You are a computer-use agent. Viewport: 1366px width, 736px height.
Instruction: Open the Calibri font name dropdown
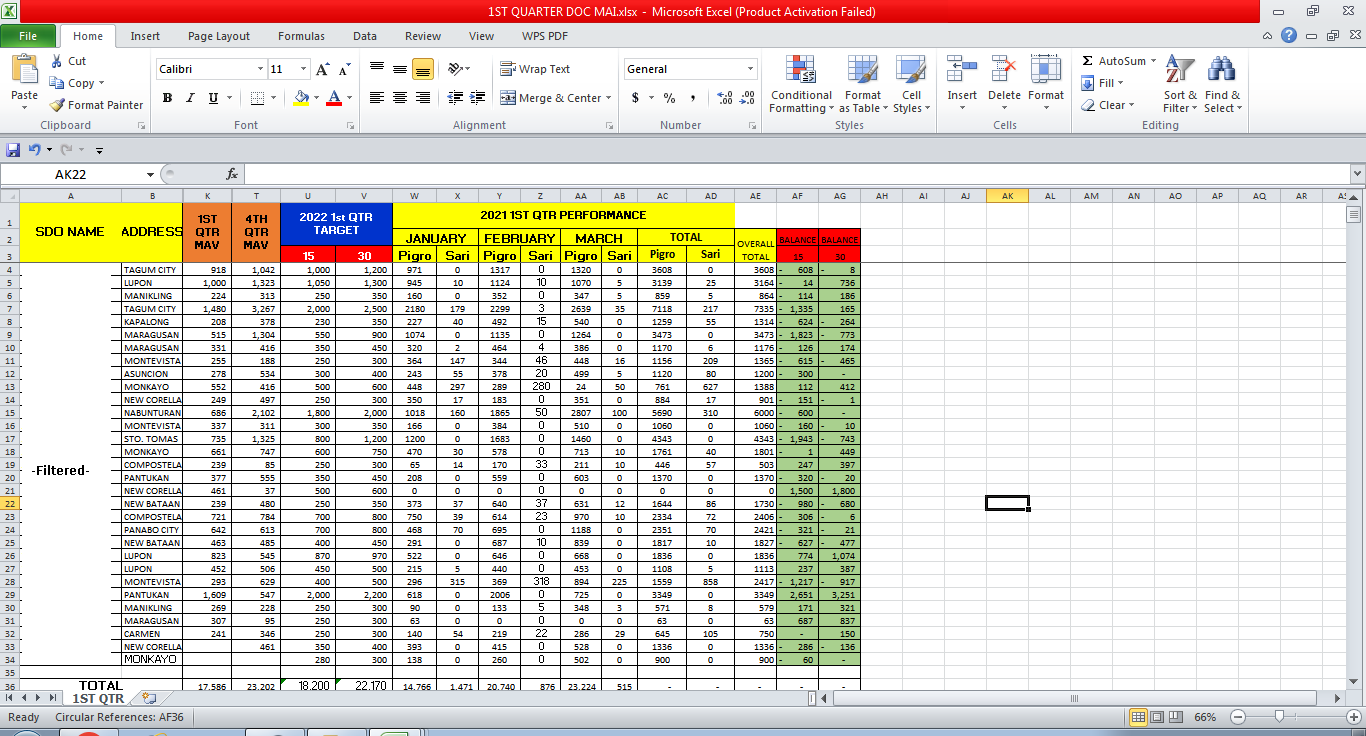click(261, 69)
